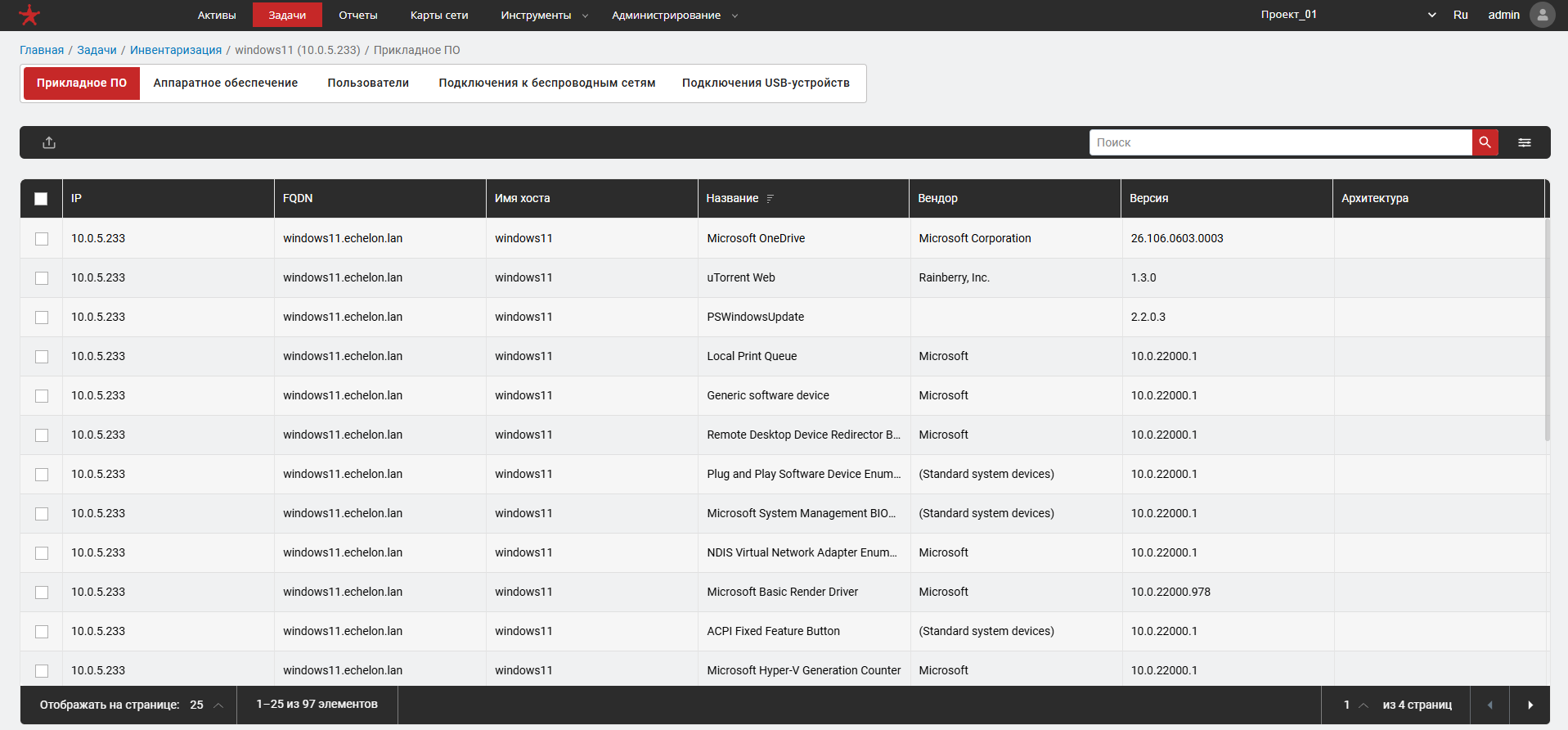Image resolution: width=1568 pixels, height=730 pixels.
Task: Click the admin user avatar icon
Action: click(1542, 15)
